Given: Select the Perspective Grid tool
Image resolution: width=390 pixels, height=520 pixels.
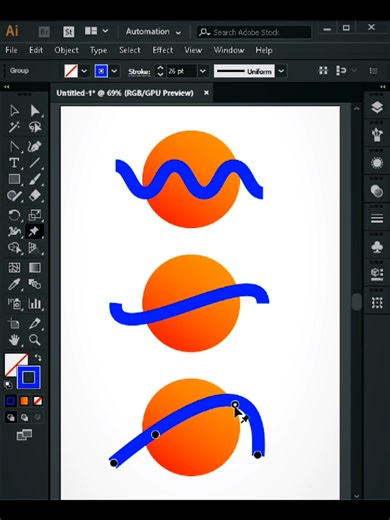Looking at the screenshot, I should click(35, 248).
